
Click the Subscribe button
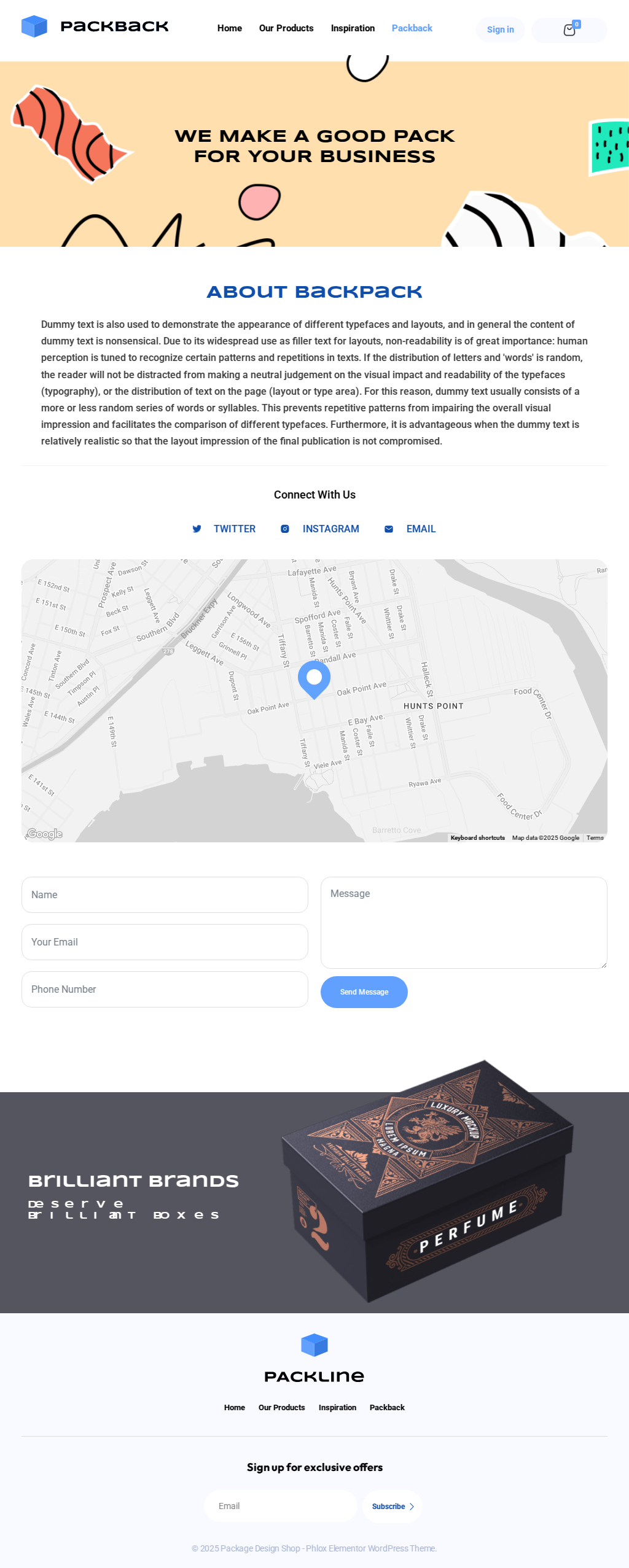[393, 1506]
